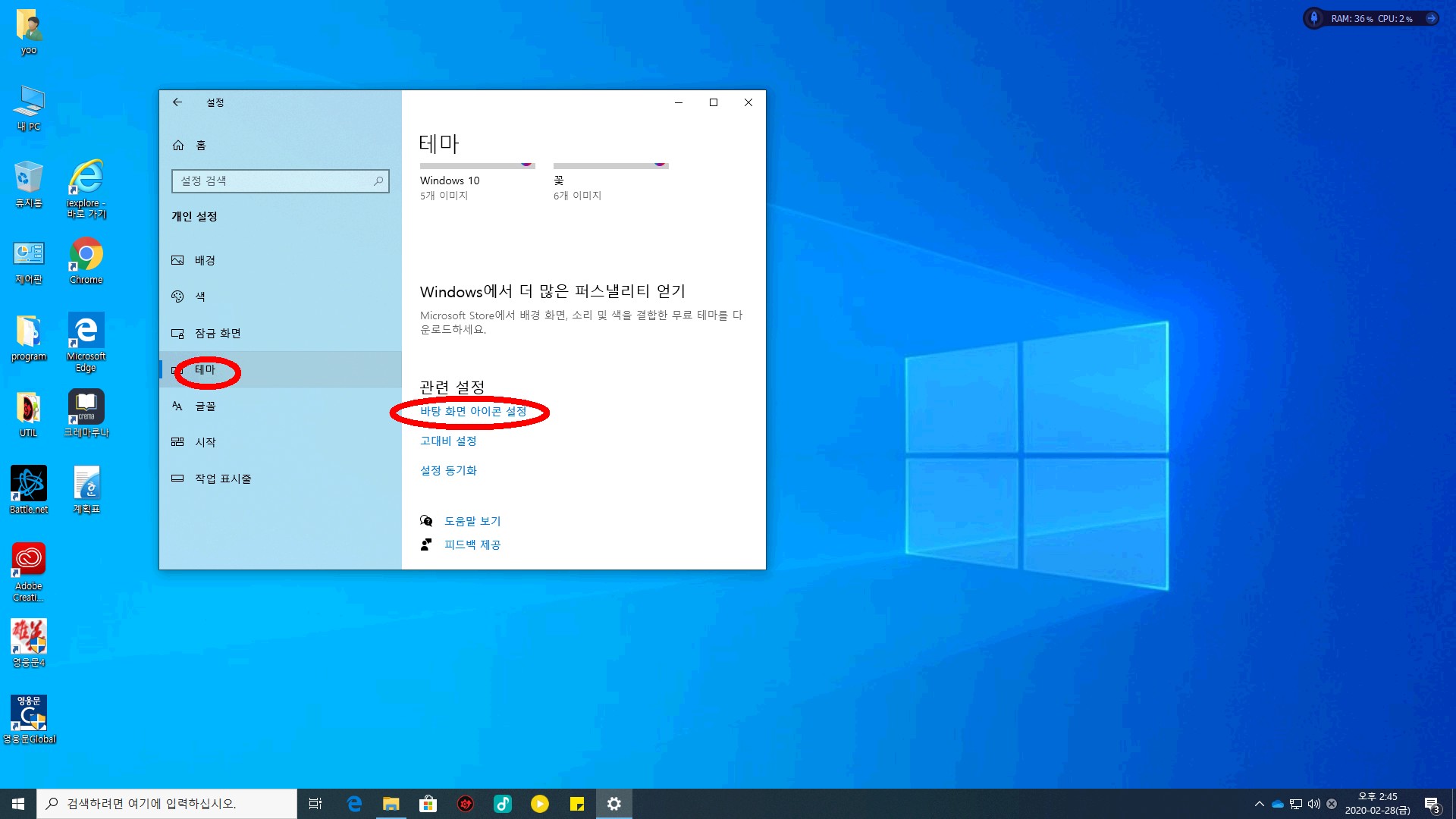
Task: Click the 바탕 화면 아이콘 설정 link
Action: (473, 411)
